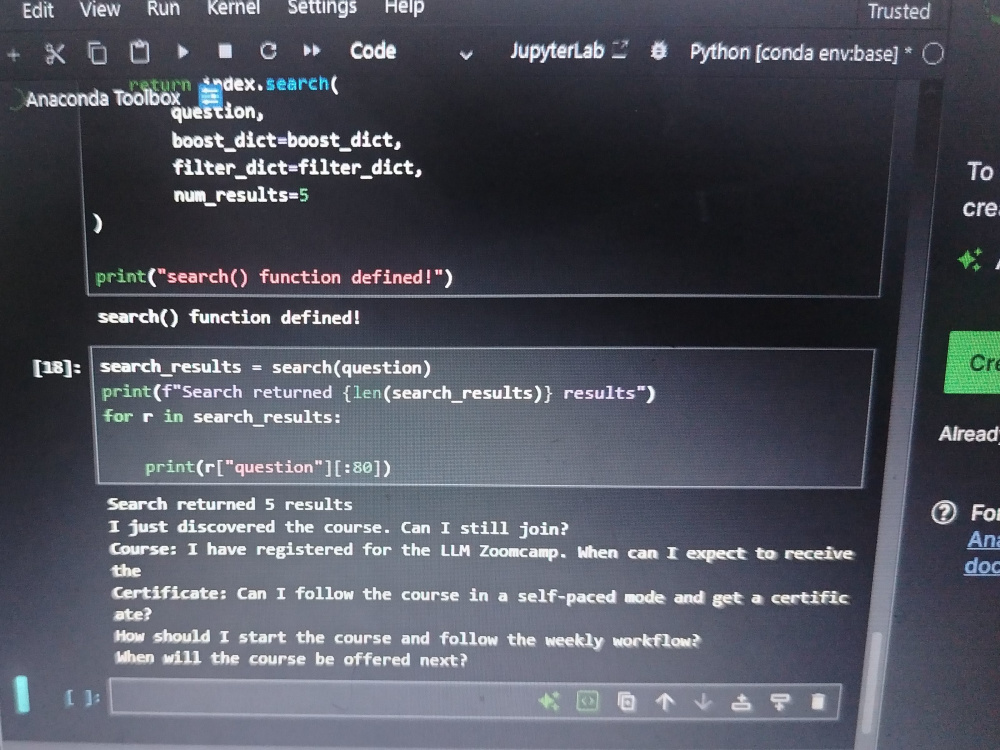
Task: Click the Trusted notebook indicator
Action: [899, 11]
